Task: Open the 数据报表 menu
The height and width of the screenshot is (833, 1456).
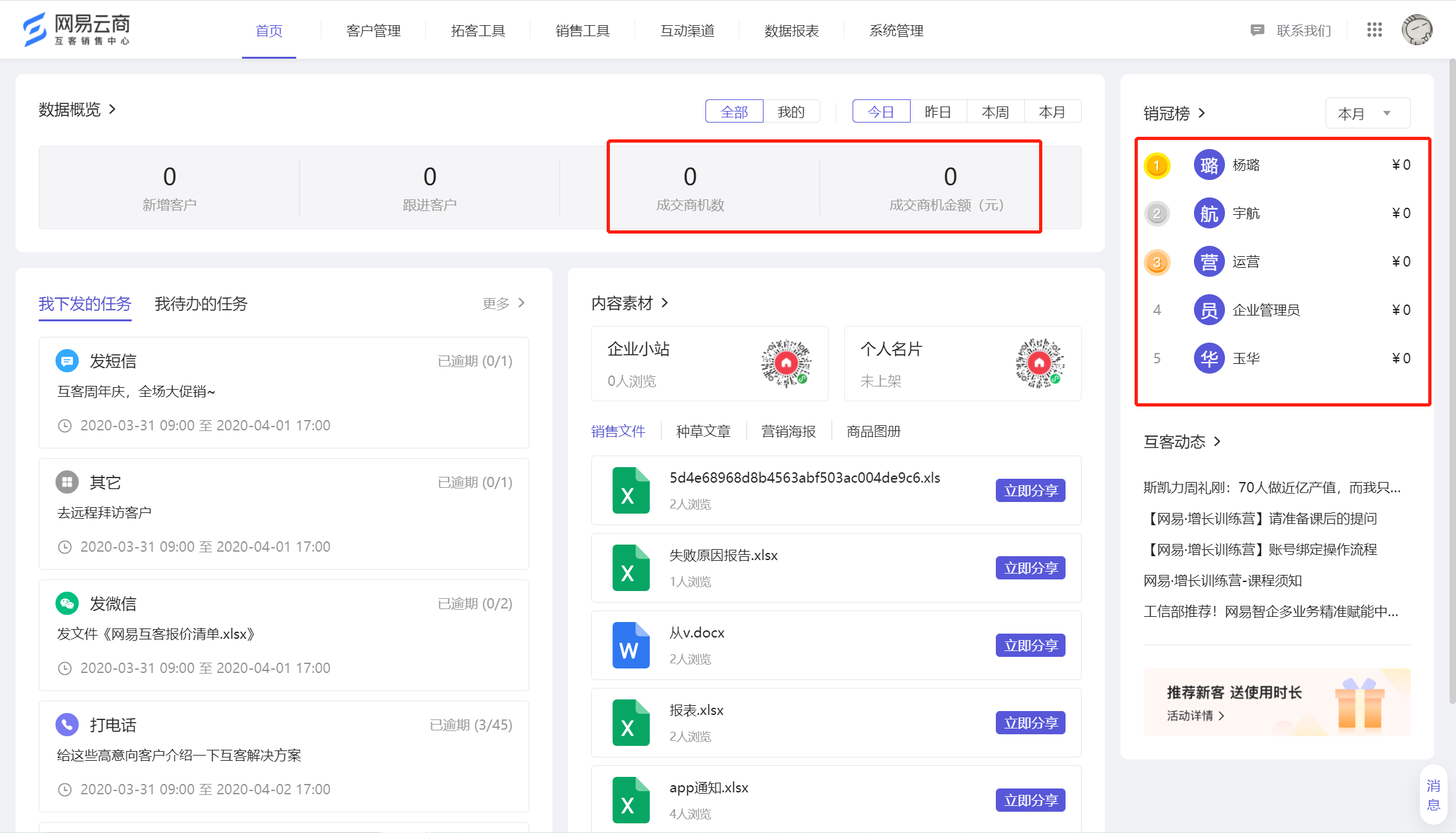Action: click(792, 30)
